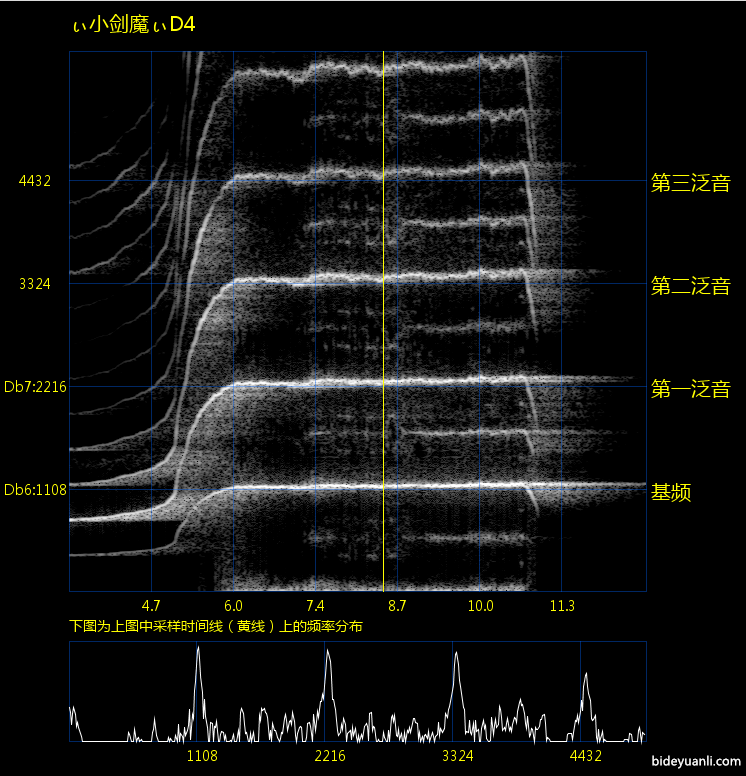Select the 第三泛音 label on the right
This screenshot has height=776, width=746.
tap(690, 183)
